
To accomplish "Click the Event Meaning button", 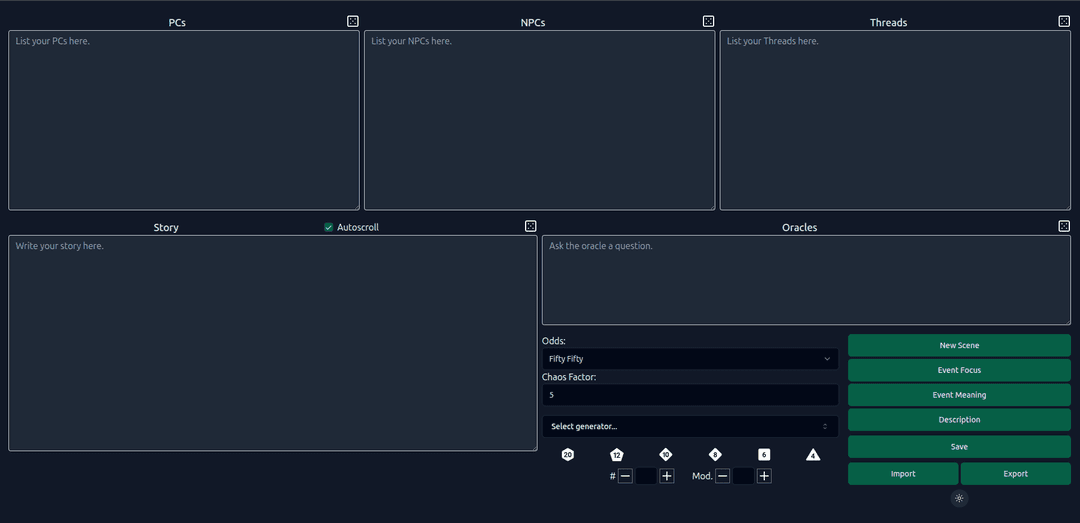I will pos(959,395).
